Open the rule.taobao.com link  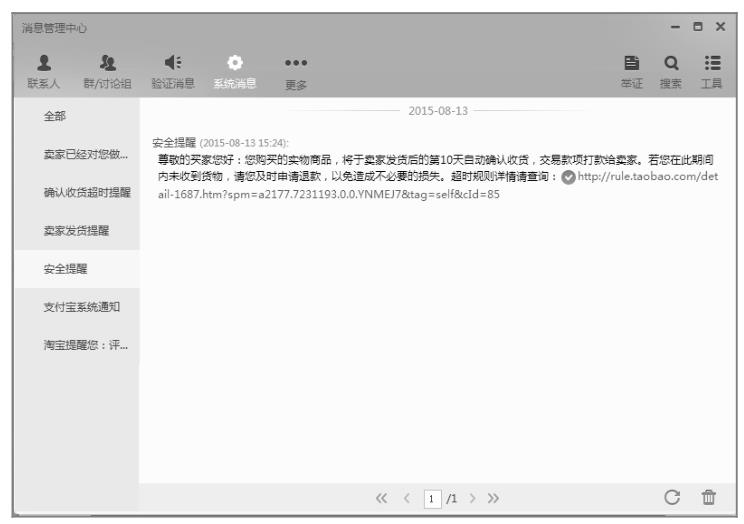(x=437, y=185)
